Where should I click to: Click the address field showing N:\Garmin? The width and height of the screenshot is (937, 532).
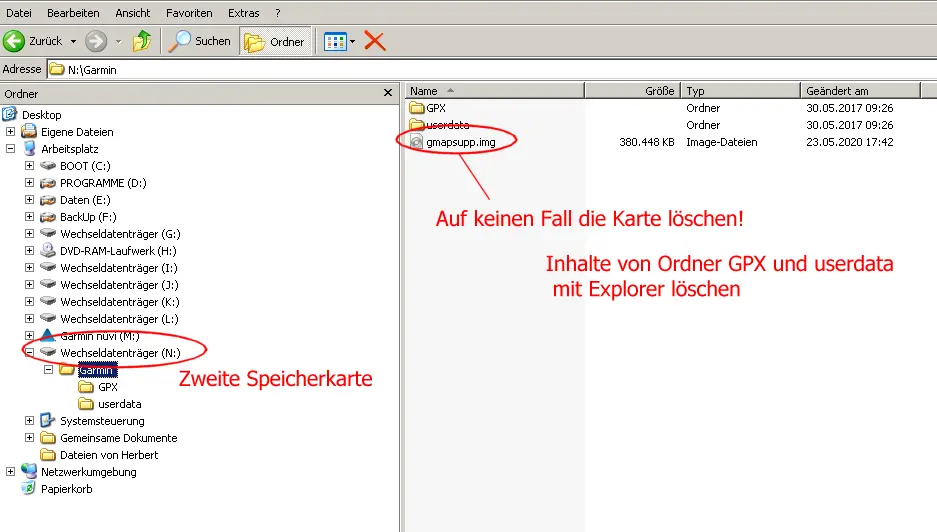[x=491, y=69]
